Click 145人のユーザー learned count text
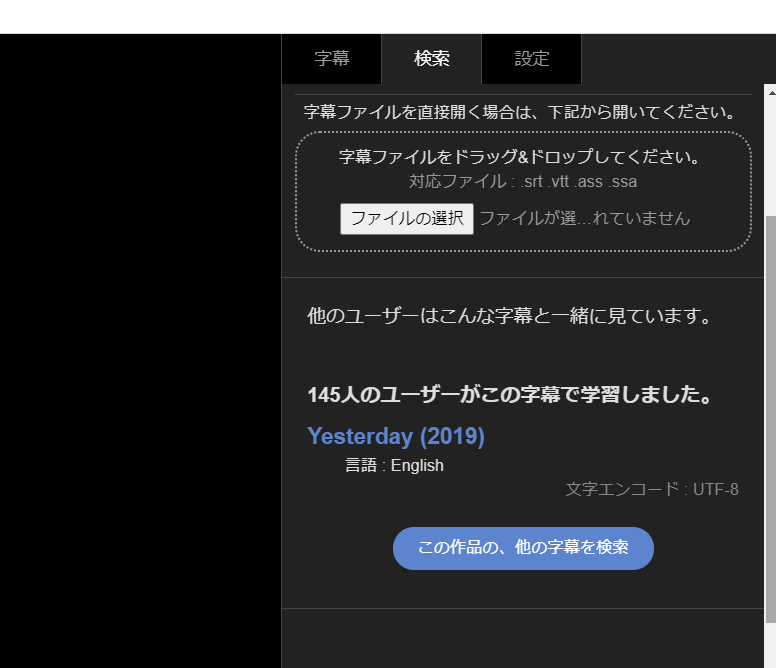Screen dimensions: 776x668 point(510,395)
